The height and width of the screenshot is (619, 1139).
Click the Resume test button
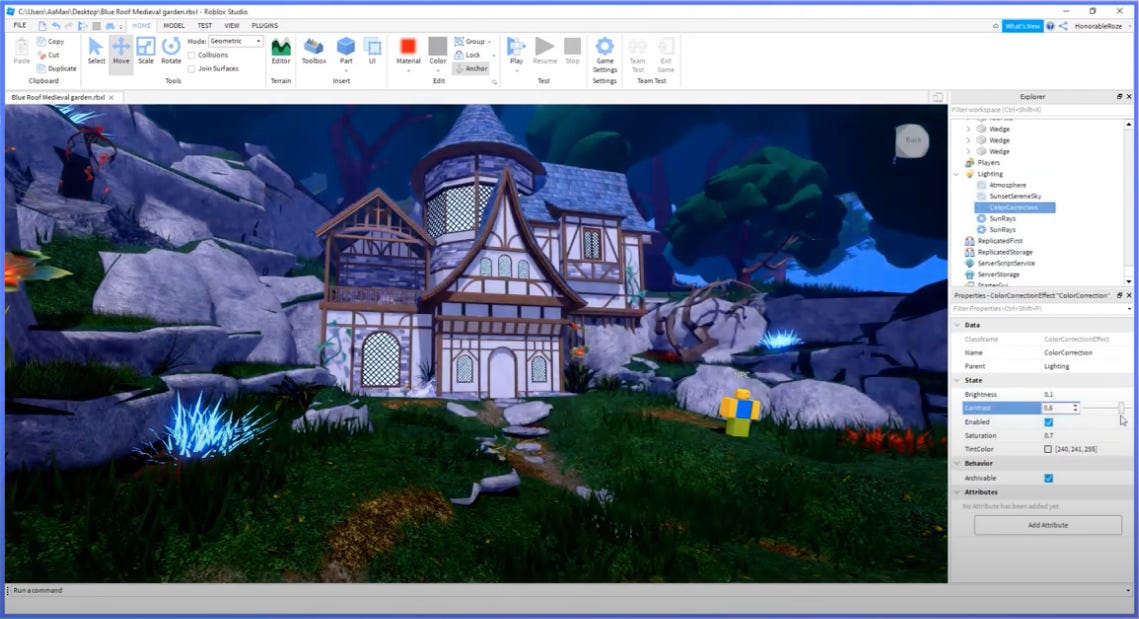[x=544, y=52]
